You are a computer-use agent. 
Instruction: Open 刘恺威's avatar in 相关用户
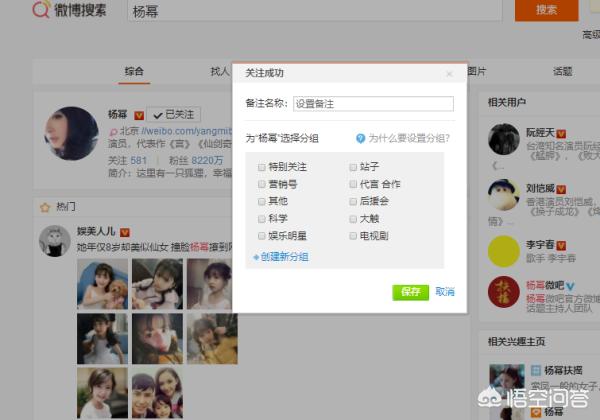pyautogui.click(x=504, y=195)
